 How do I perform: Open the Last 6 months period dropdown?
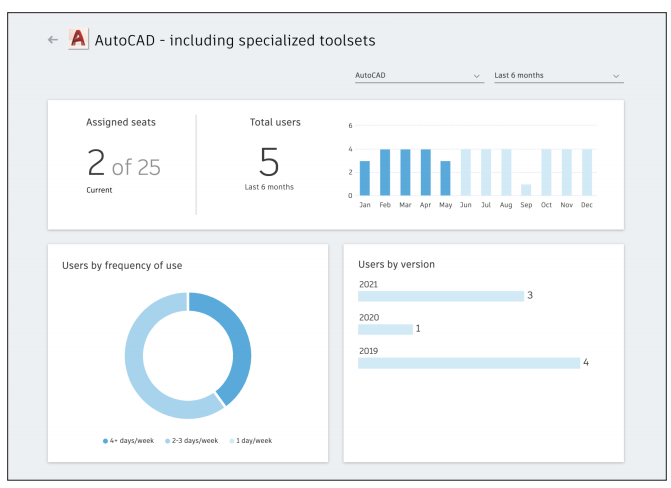click(559, 75)
